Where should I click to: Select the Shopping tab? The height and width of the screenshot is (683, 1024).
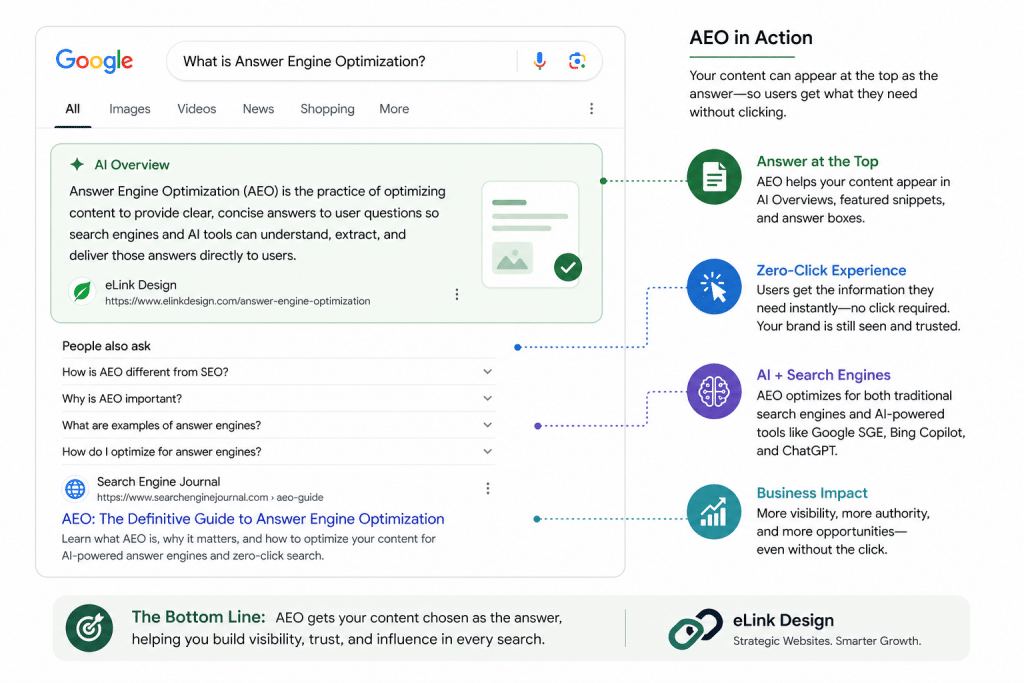click(327, 109)
